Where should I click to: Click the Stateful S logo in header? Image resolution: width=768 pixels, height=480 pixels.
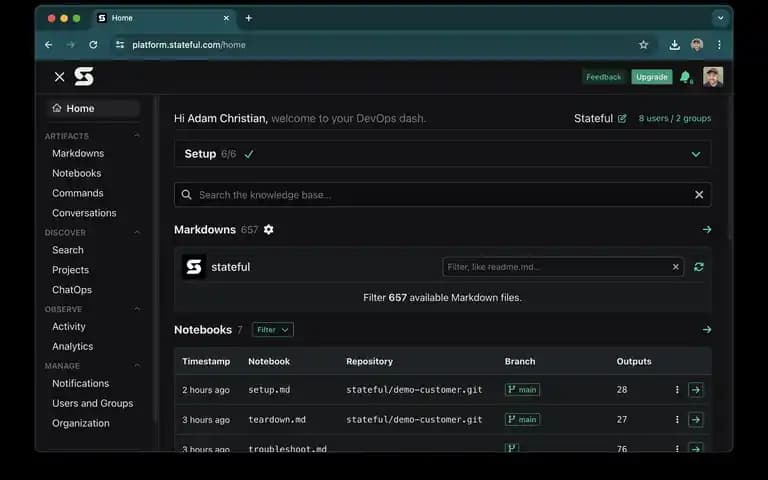(x=84, y=76)
